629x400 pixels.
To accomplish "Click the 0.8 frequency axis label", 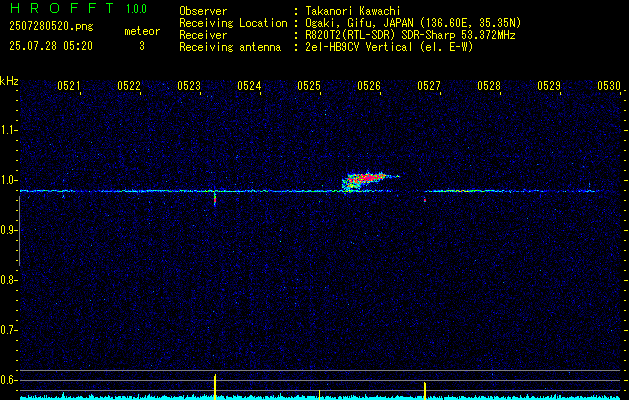I will pos(8,280).
